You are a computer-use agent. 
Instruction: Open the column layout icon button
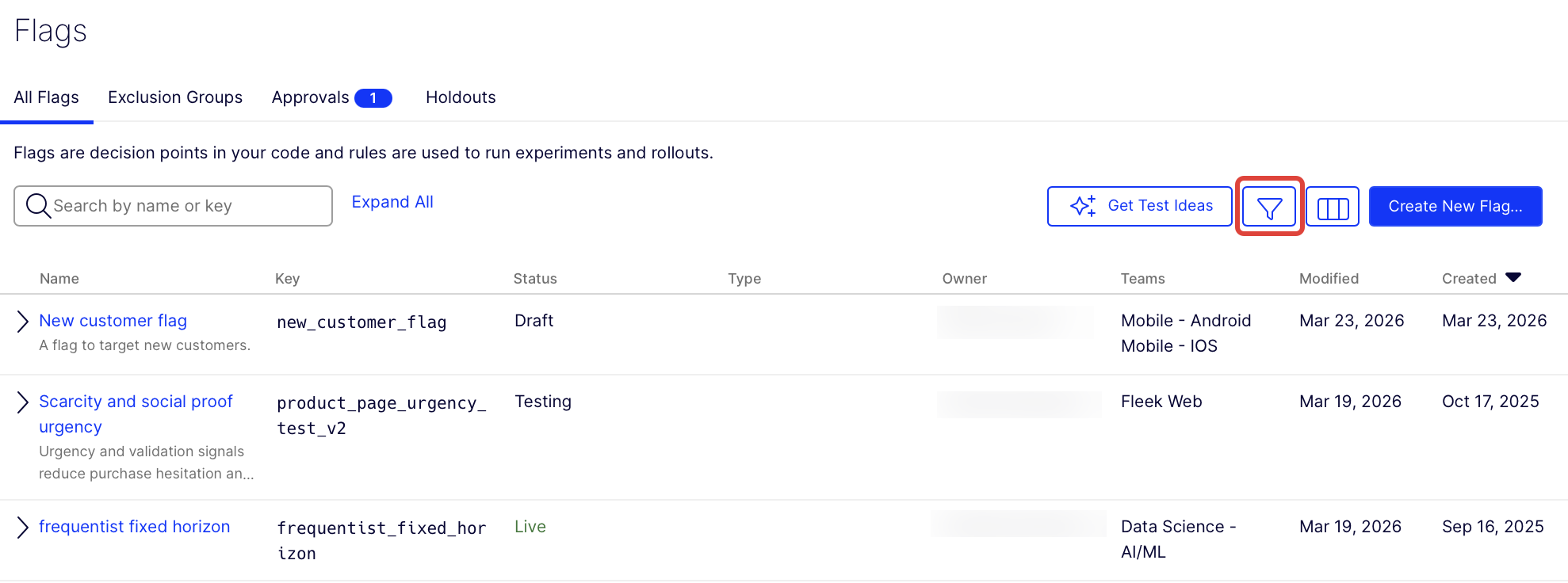pos(1333,208)
